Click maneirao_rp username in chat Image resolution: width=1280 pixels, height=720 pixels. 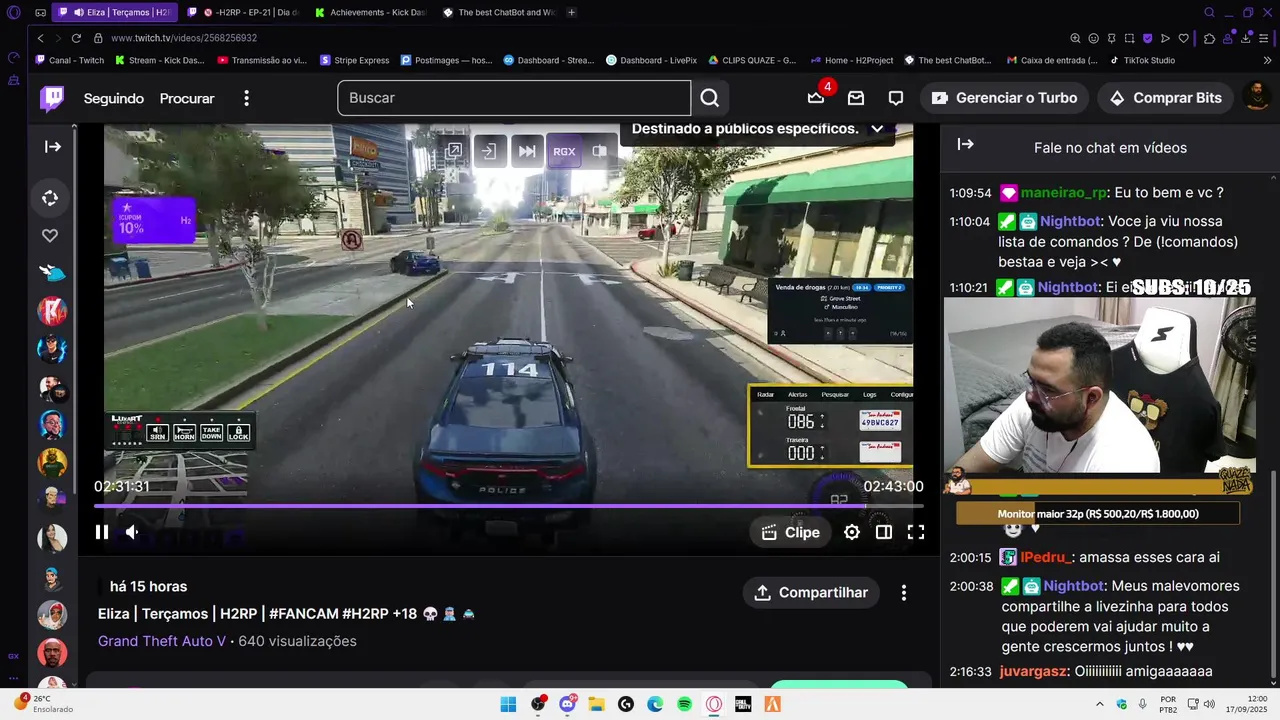(x=1064, y=193)
